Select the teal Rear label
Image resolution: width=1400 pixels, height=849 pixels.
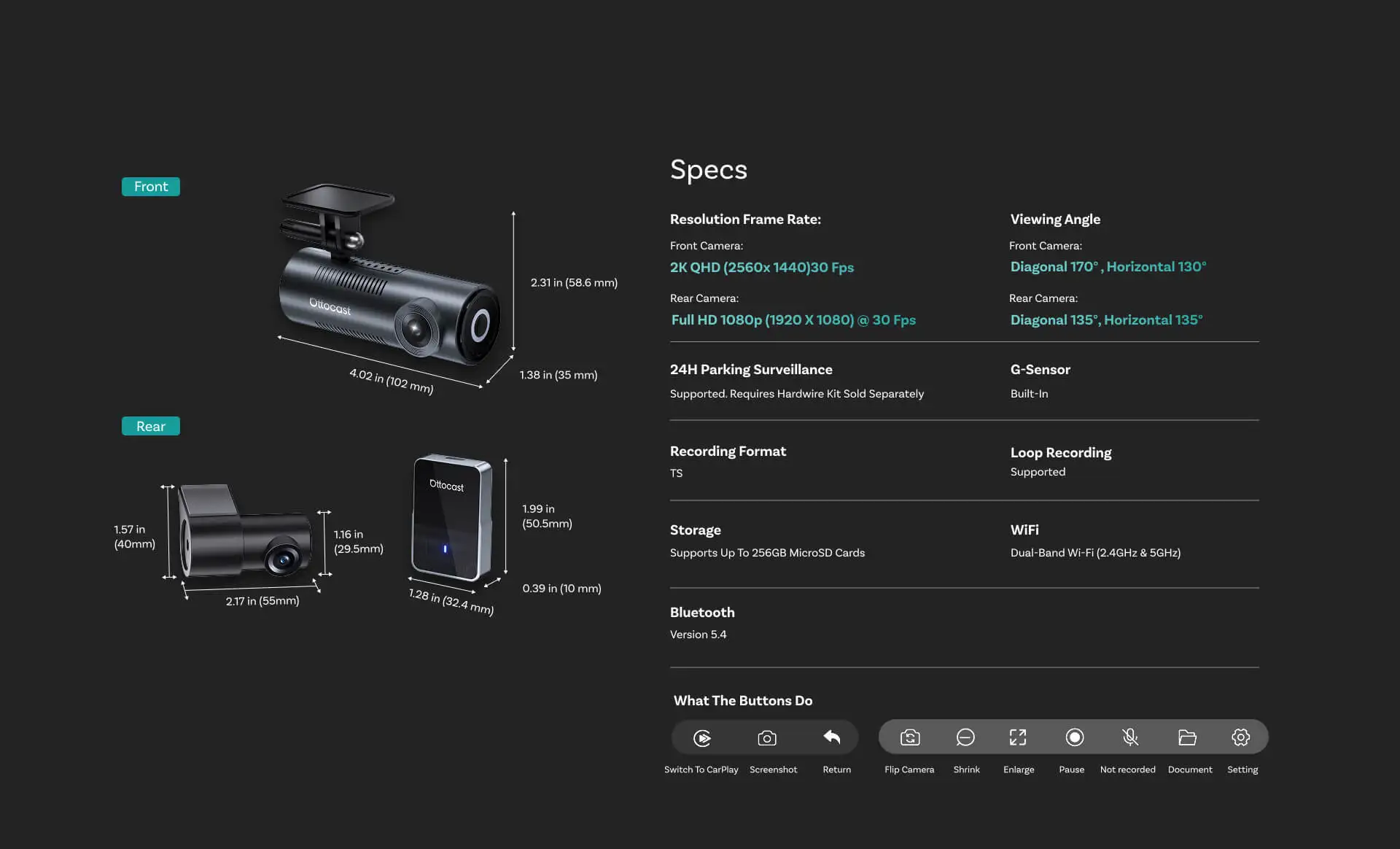(x=151, y=426)
